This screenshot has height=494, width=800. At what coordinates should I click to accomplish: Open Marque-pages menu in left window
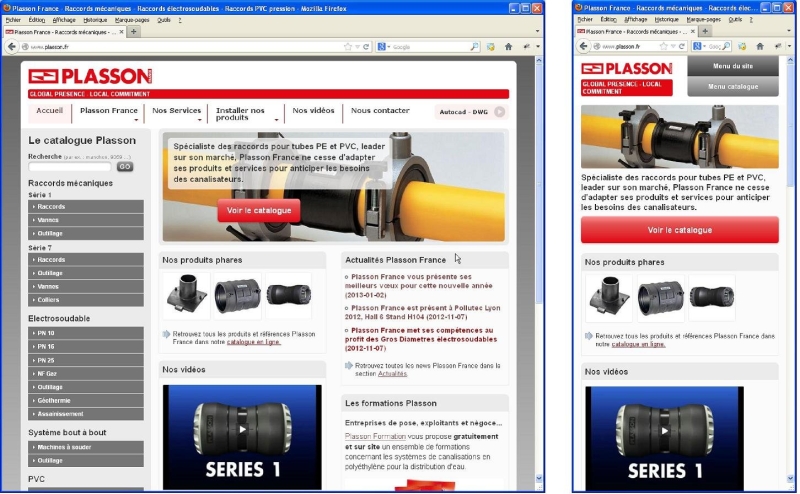(132, 20)
